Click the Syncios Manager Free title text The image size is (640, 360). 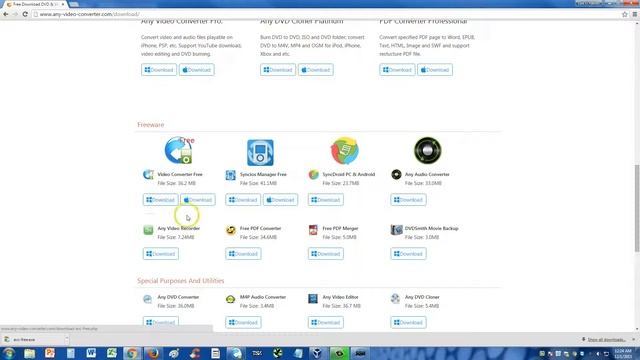click(x=263, y=174)
